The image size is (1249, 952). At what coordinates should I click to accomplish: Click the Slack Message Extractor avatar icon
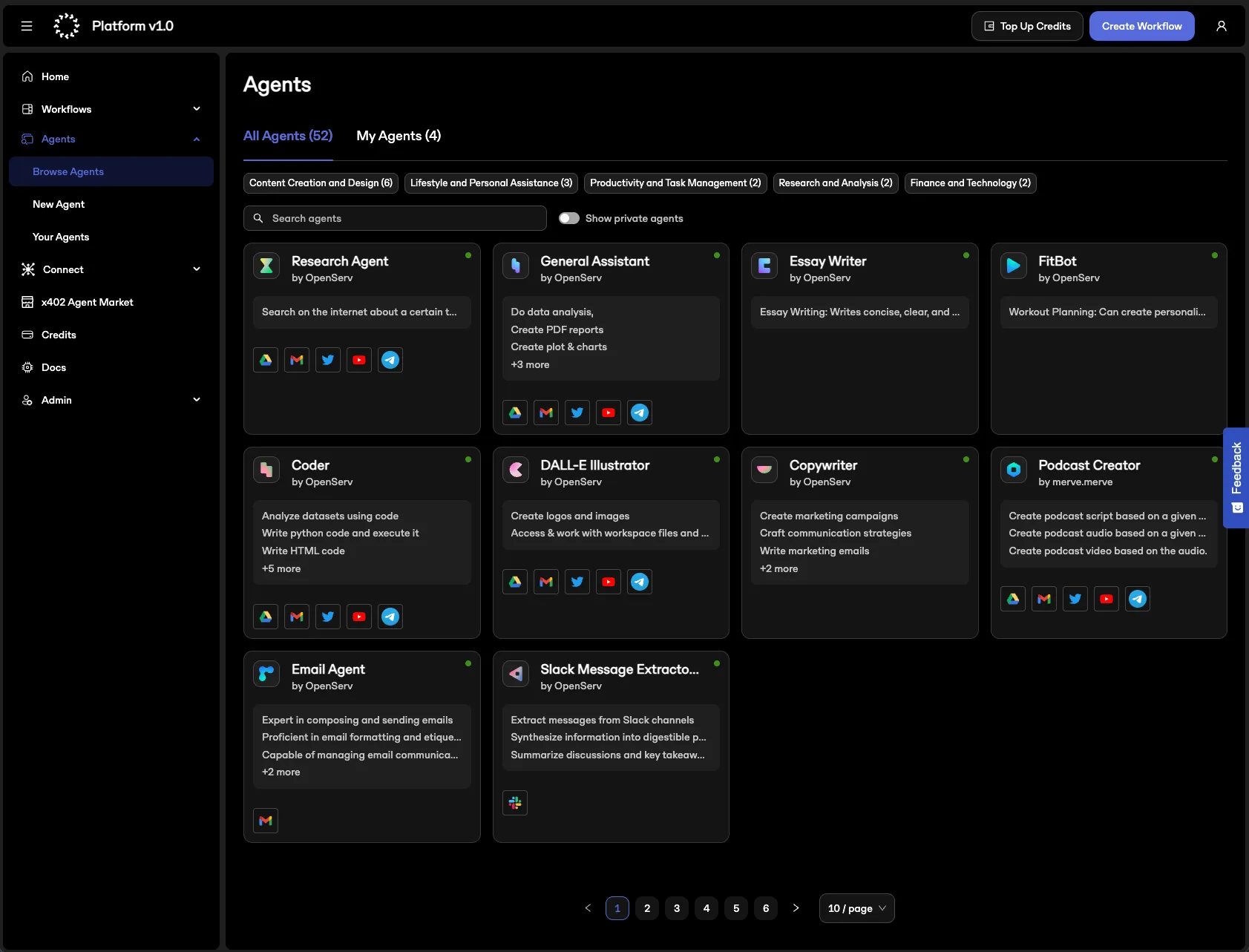click(x=516, y=674)
